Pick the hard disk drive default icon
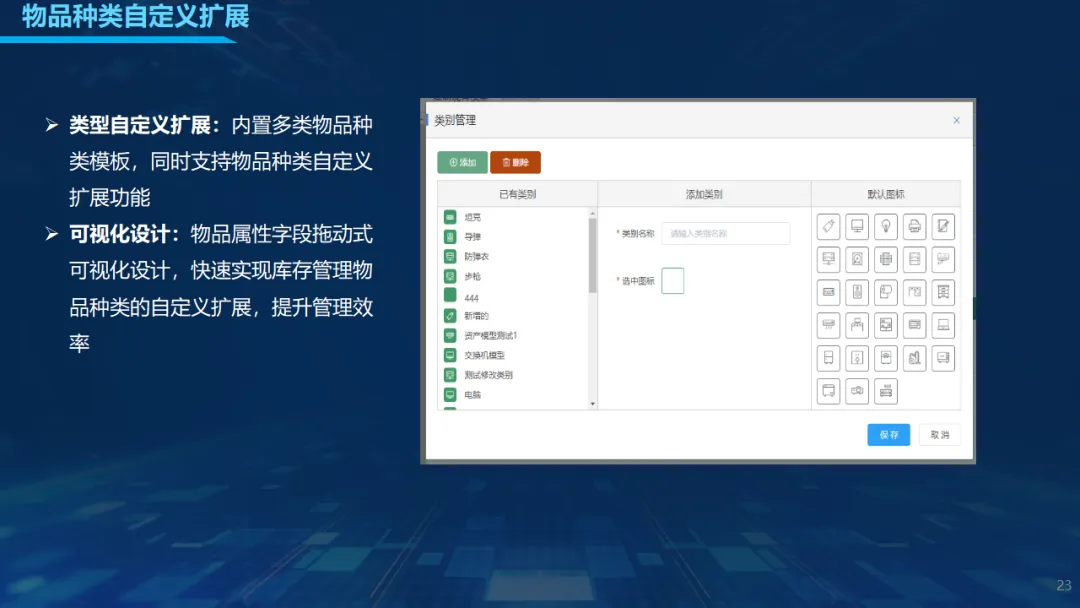 pyautogui.click(x=857, y=260)
